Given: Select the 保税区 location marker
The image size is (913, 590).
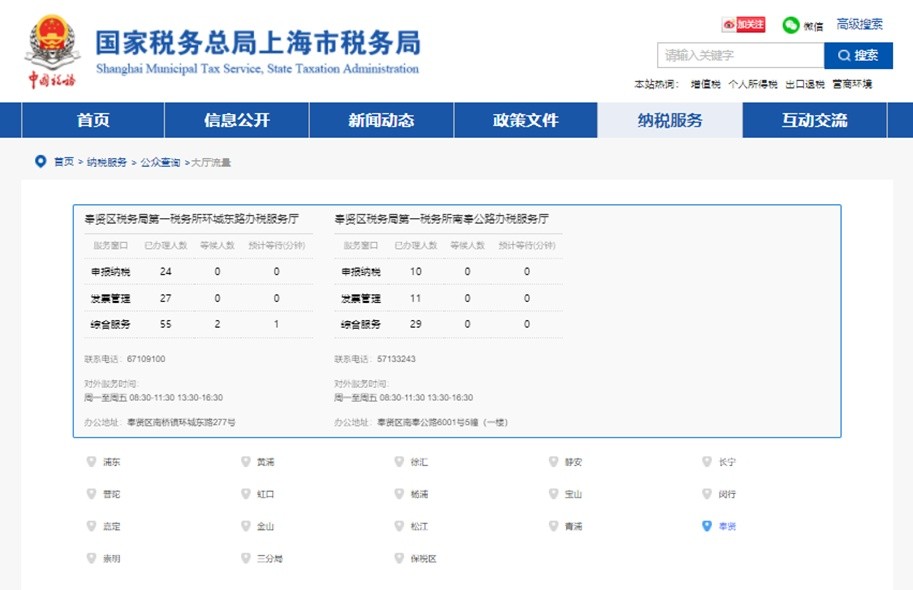Looking at the screenshot, I should click(x=400, y=558).
